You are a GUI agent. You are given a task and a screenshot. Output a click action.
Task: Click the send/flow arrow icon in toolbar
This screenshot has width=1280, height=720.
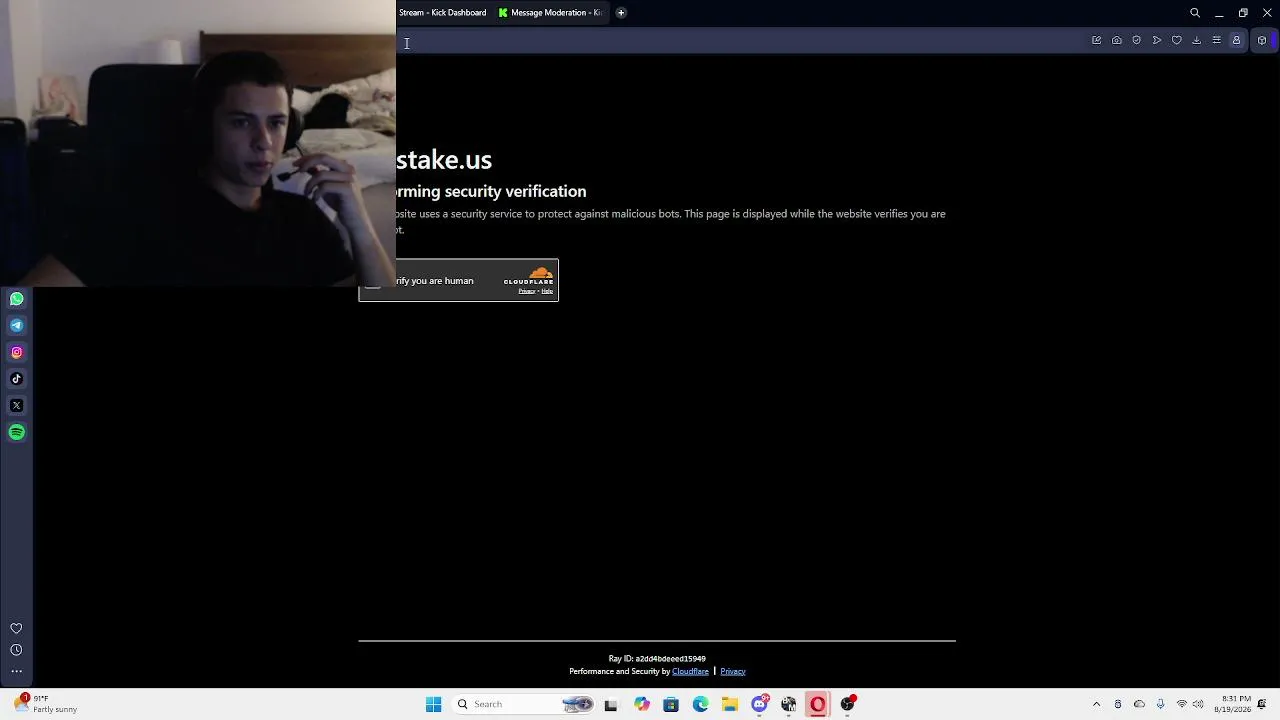[1157, 40]
